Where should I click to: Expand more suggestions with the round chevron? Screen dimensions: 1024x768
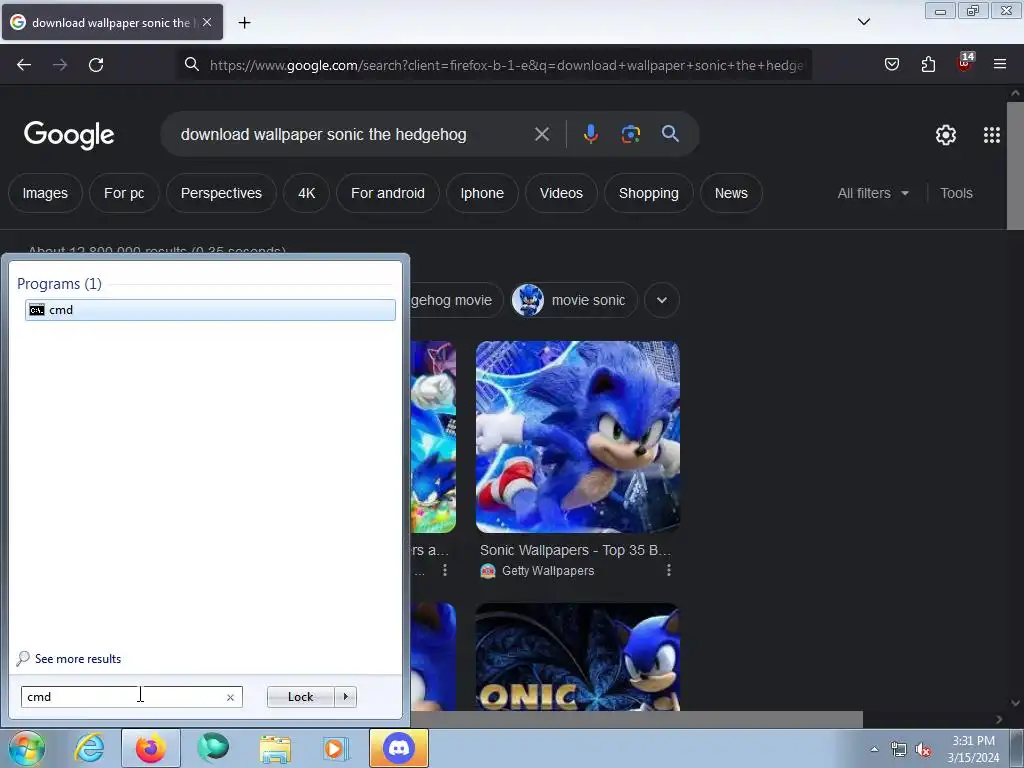[x=662, y=300]
